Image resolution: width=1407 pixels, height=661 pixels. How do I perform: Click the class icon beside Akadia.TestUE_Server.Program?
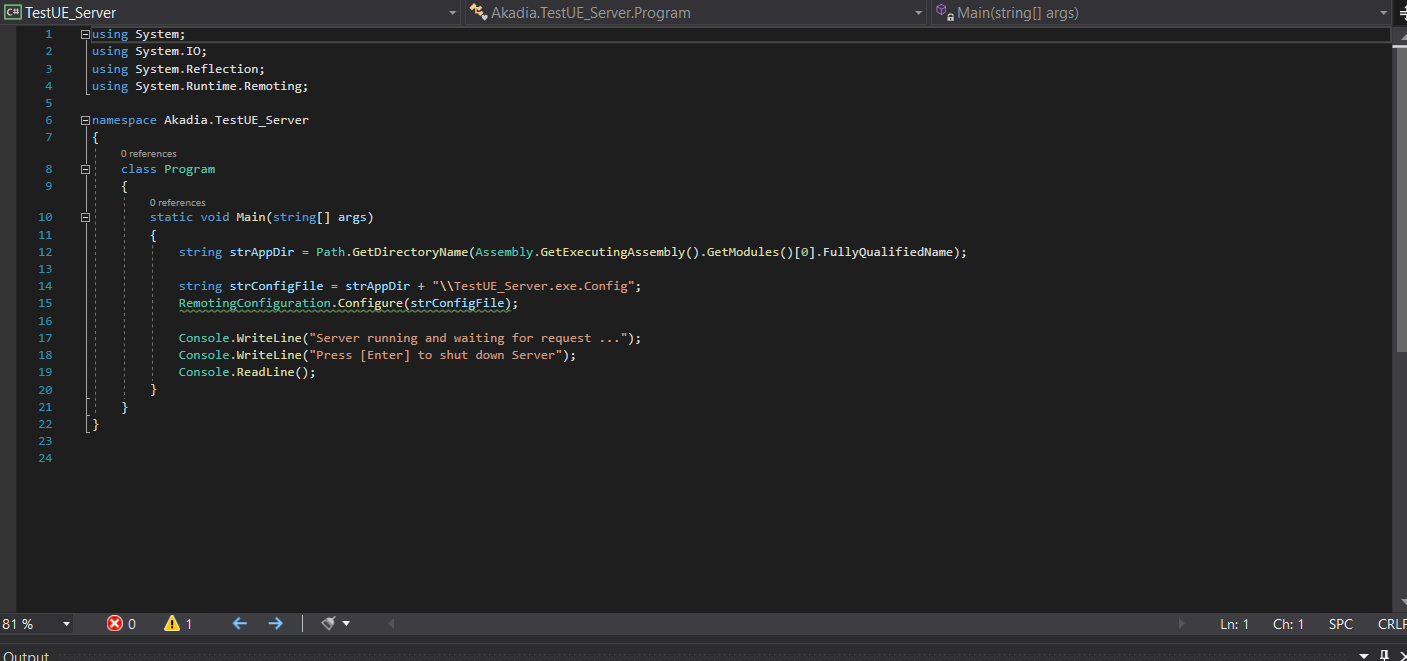coord(479,13)
